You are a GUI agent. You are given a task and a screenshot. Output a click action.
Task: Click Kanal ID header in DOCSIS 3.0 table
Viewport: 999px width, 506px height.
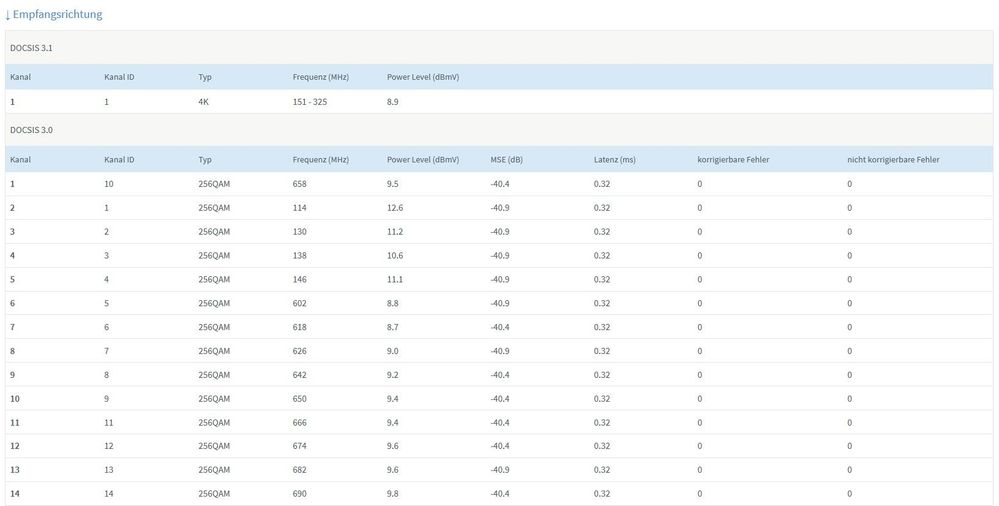119,159
